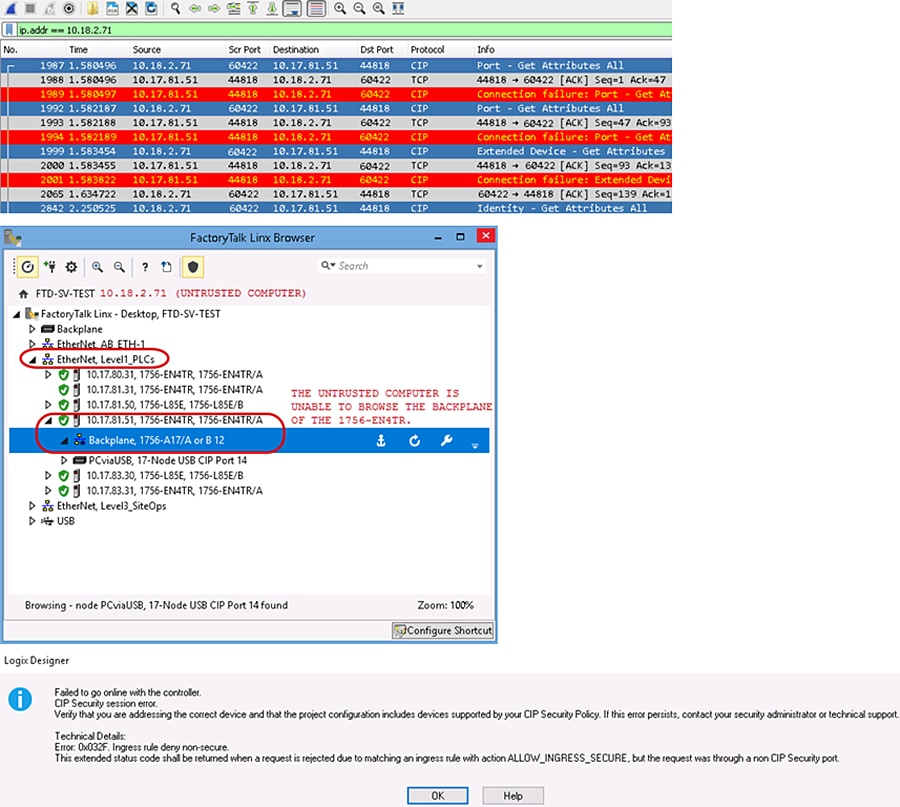The width and height of the screenshot is (900, 807).
Task: Toggle auto-scroll during live capture
Action: (292, 8)
